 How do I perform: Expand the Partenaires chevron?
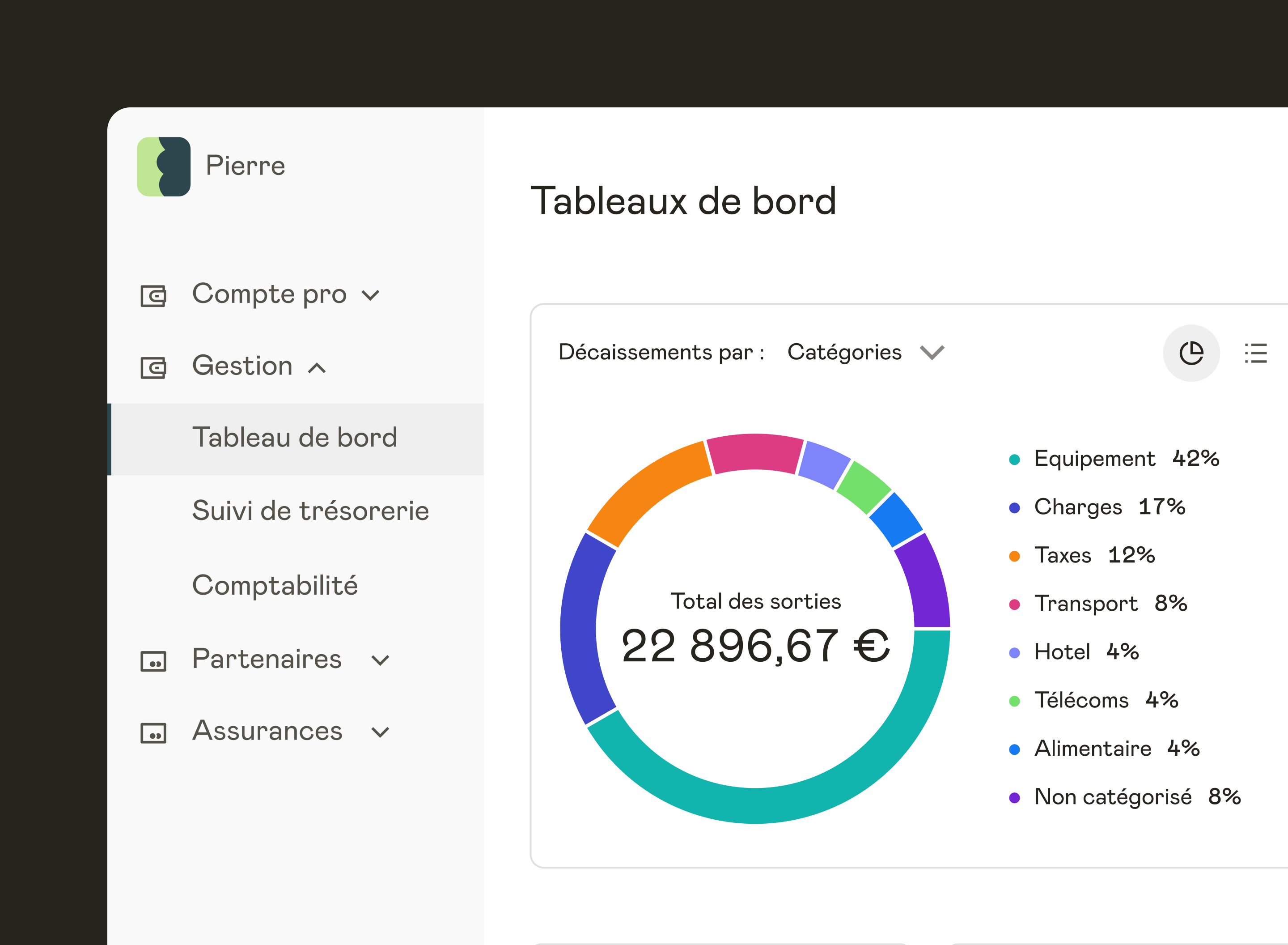click(x=380, y=661)
